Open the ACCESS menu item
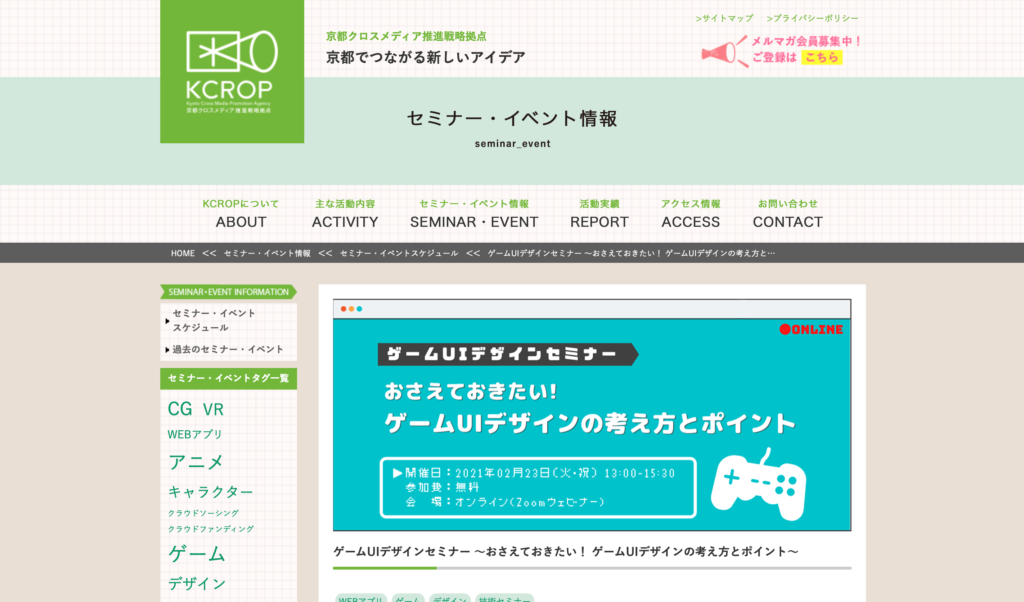Viewport: 1024px width, 602px height. click(x=690, y=214)
